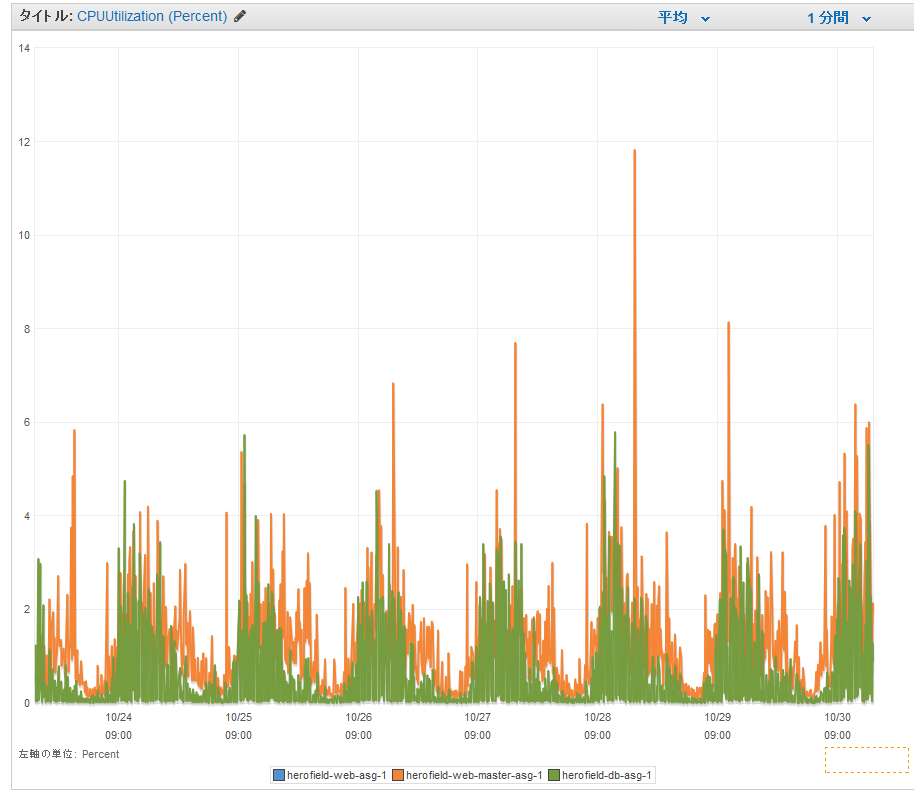Click the pencil edit icon beside the title

click(x=240, y=17)
